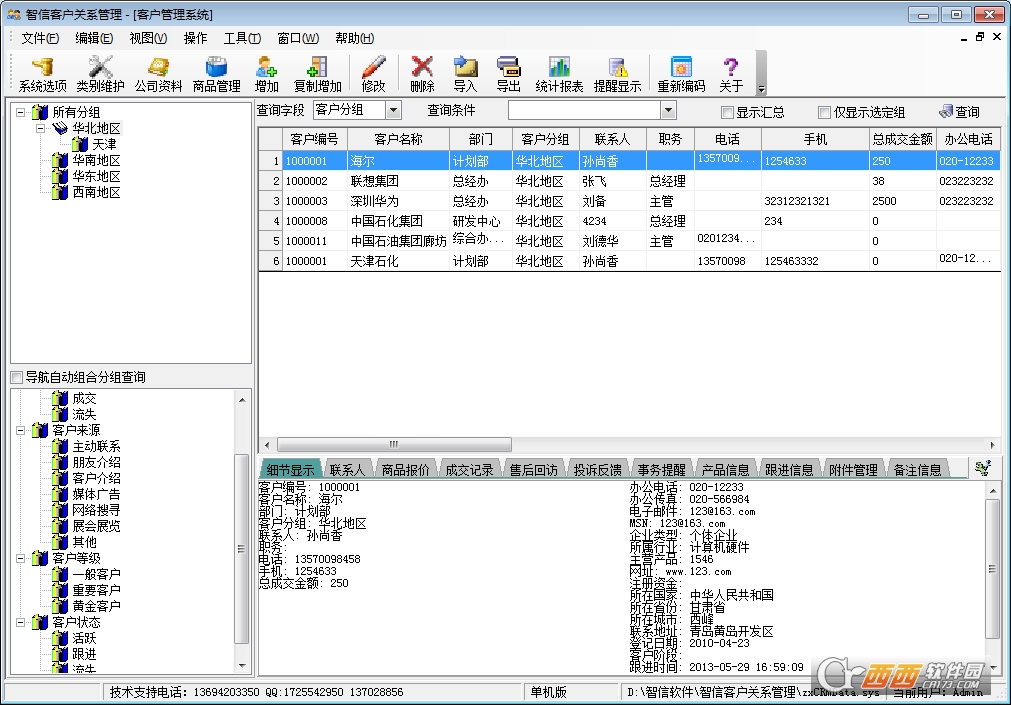
Task: Open the 窗口(W) menu
Action: 298,38
